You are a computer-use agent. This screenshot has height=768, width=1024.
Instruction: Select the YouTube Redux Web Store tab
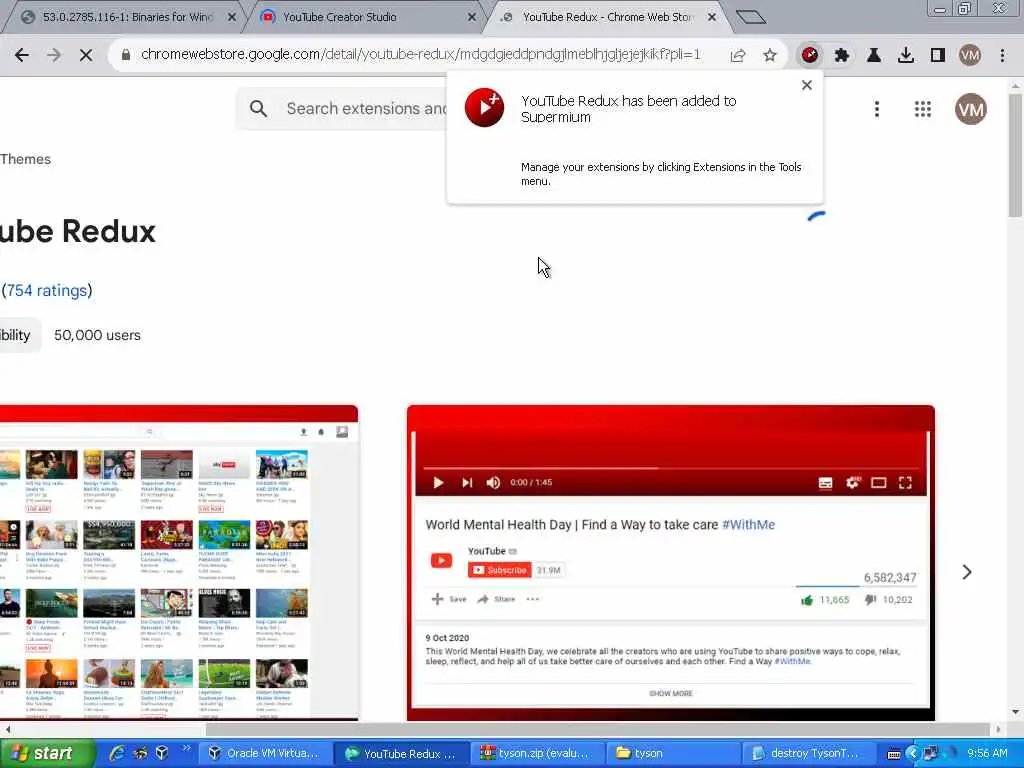[x=607, y=18]
